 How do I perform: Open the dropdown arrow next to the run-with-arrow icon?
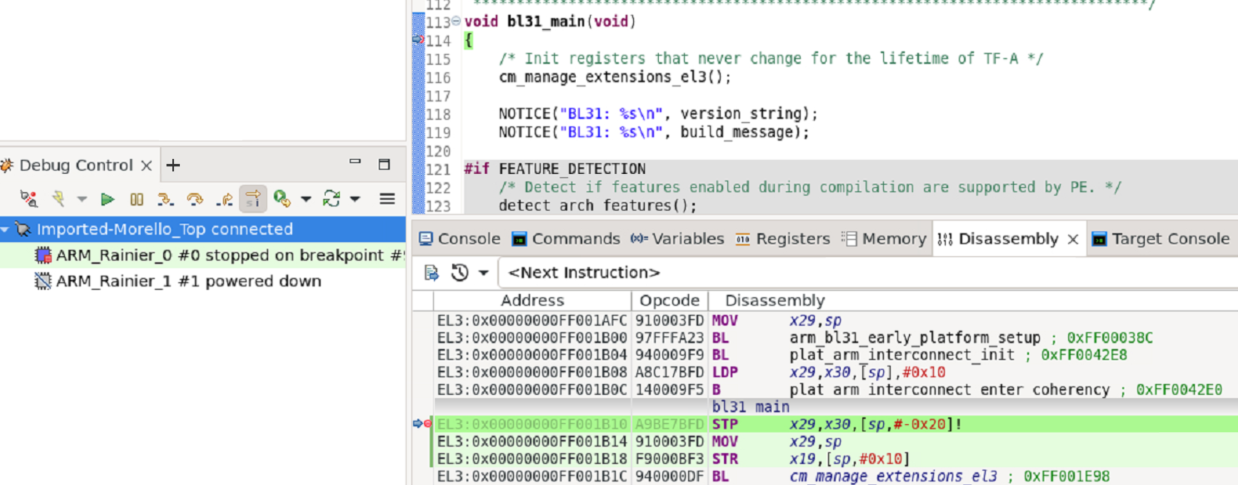(306, 200)
